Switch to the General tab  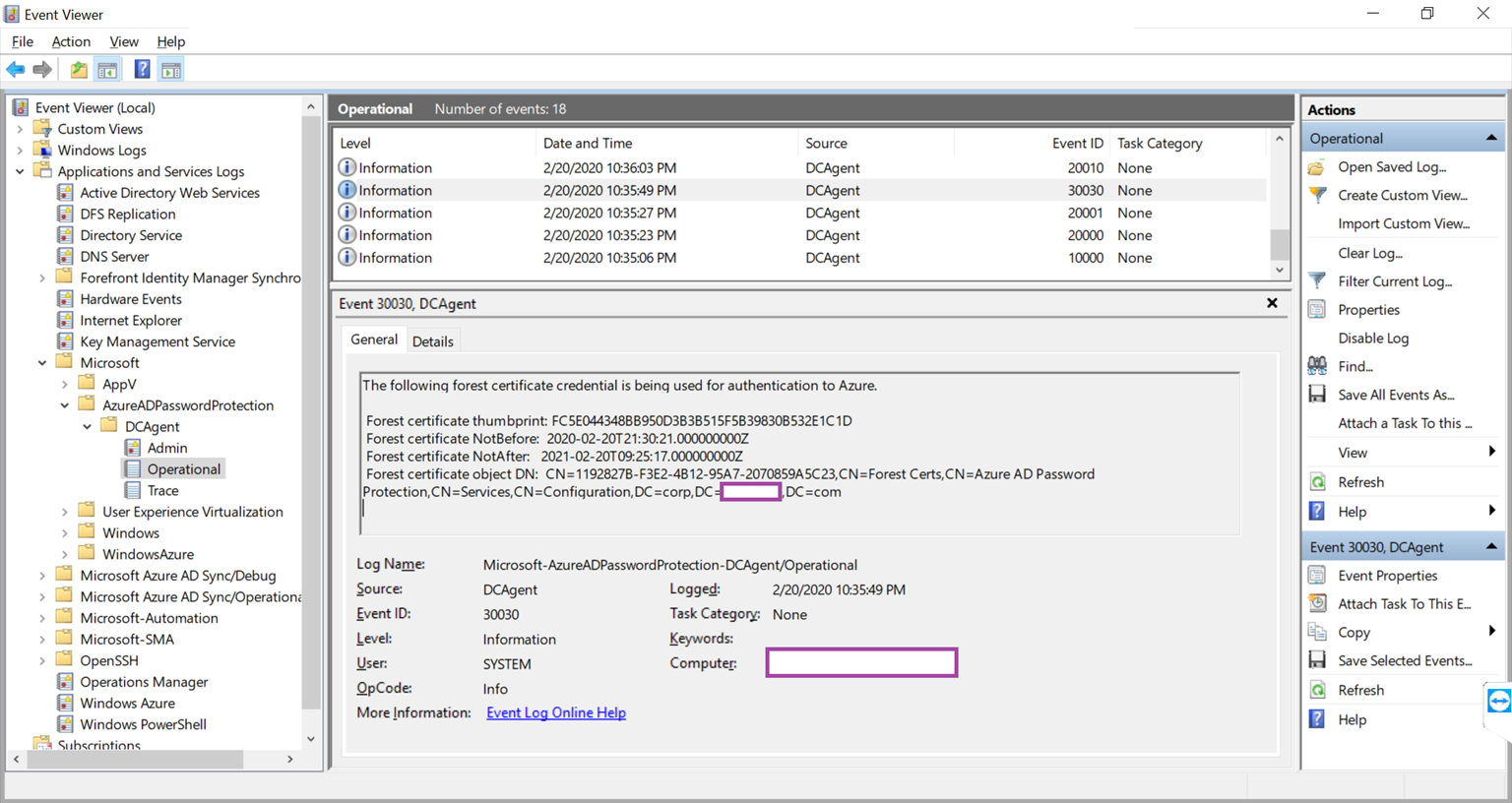click(374, 340)
